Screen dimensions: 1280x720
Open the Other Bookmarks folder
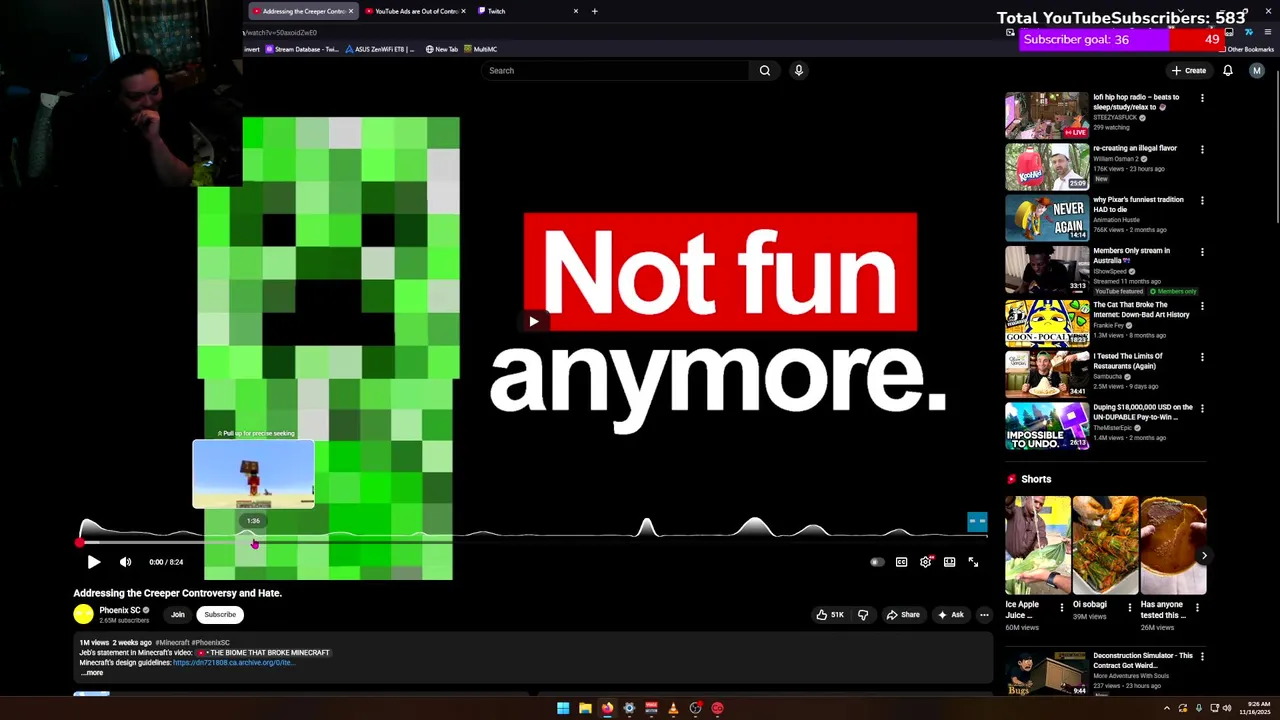pyautogui.click(x=1246, y=49)
